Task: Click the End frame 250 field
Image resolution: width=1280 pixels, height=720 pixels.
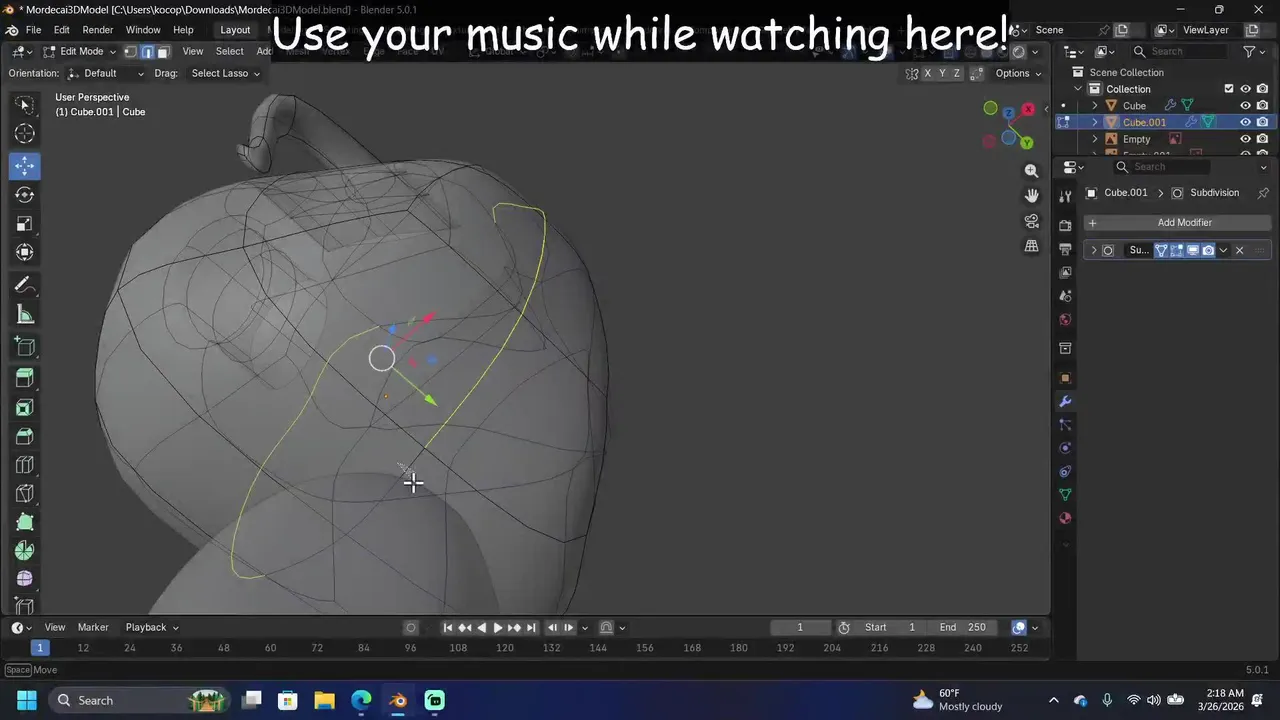Action: point(966,627)
